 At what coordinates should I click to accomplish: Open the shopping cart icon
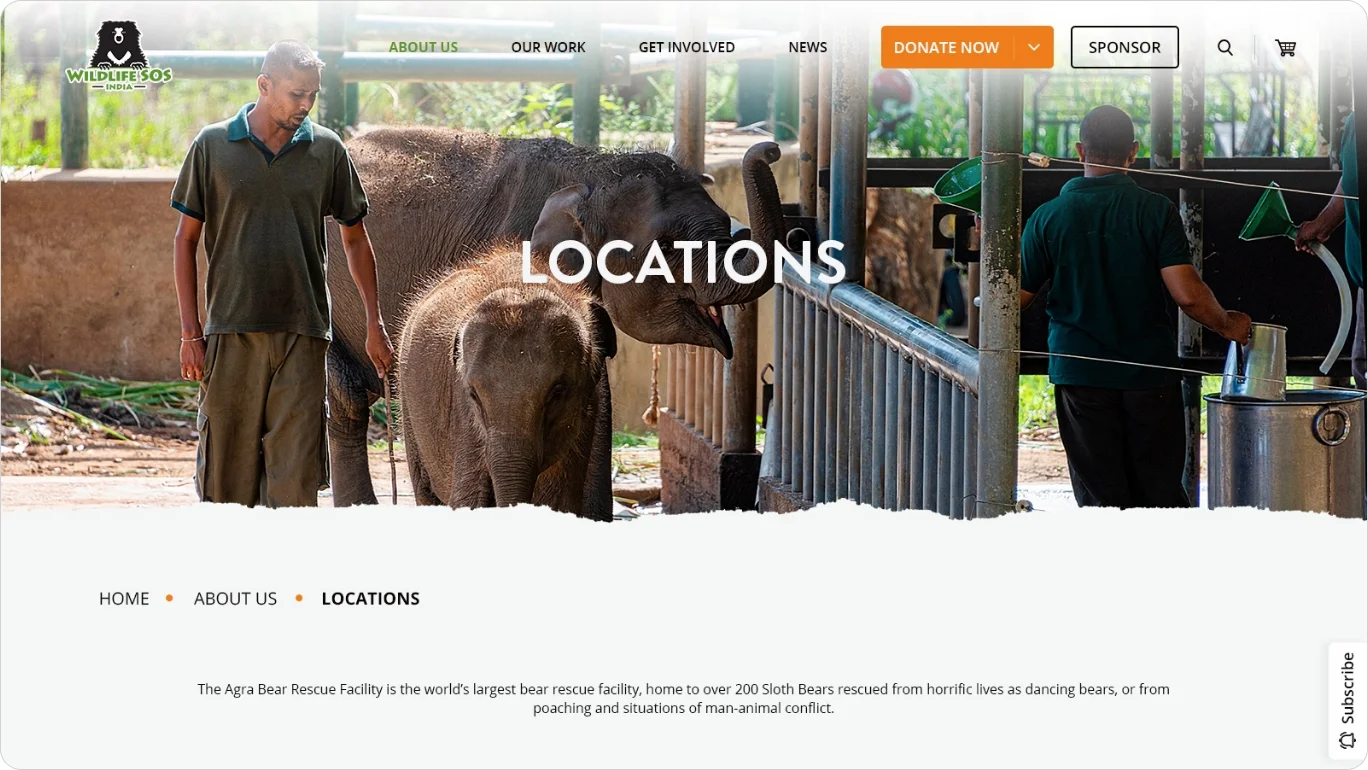point(1285,47)
